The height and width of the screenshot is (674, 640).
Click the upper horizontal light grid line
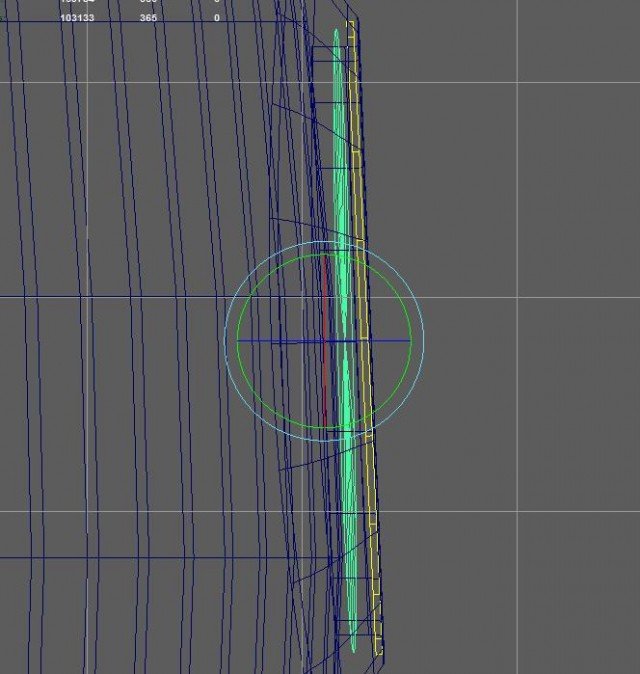(x=500, y=83)
